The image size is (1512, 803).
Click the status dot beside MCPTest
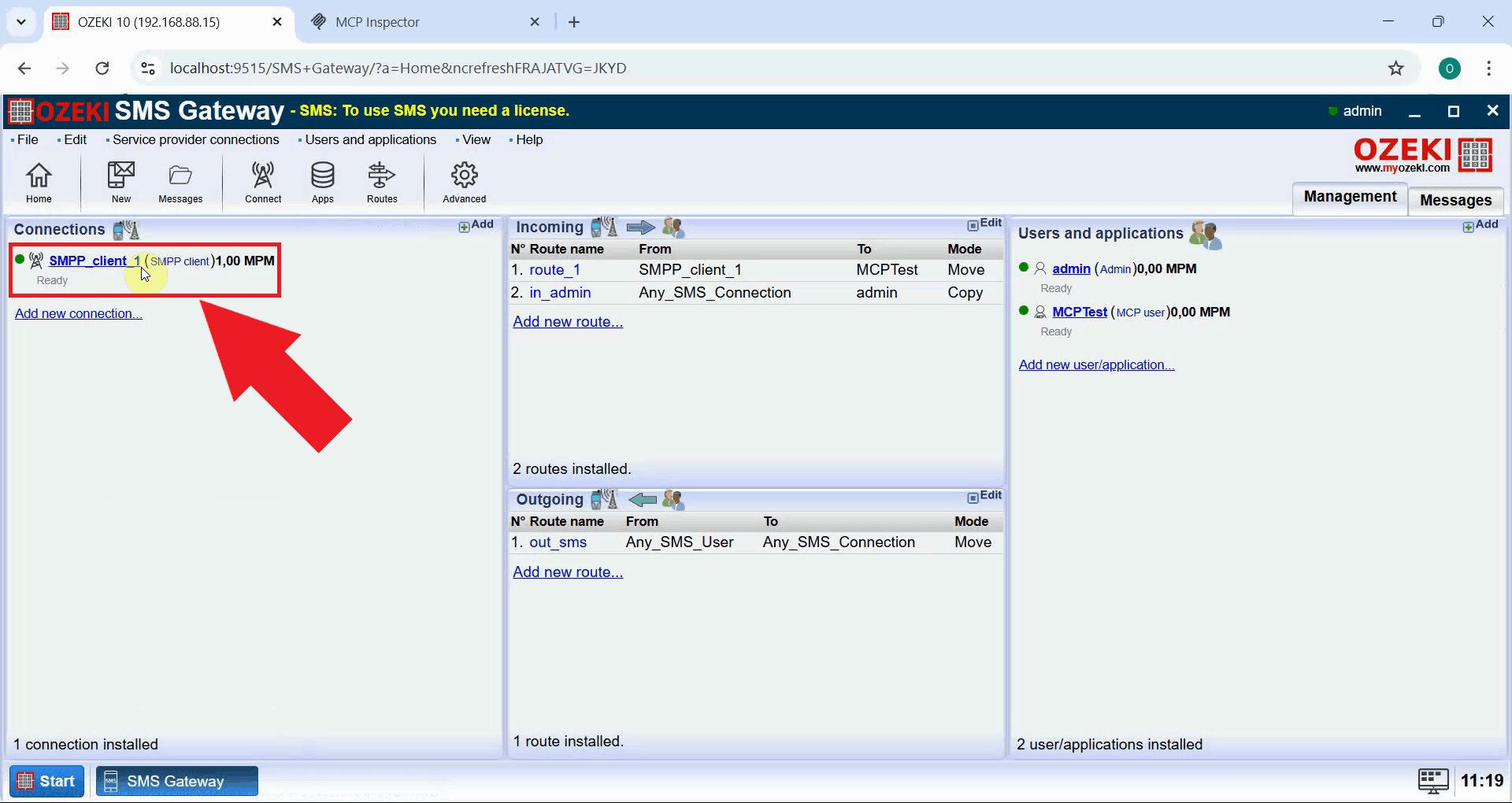pyautogui.click(x=1024, y=310)
